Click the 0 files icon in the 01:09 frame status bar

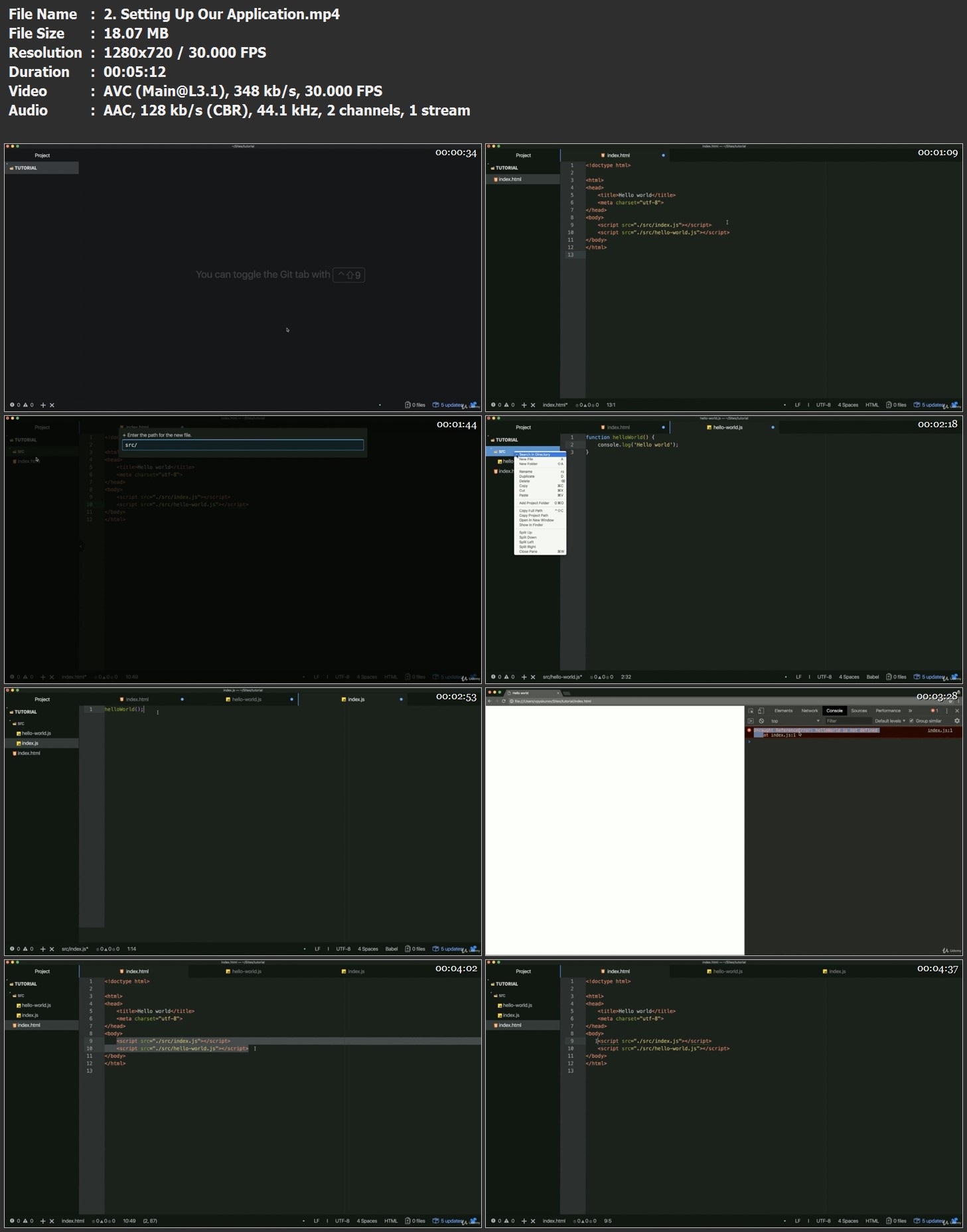(x=889, y=405)
